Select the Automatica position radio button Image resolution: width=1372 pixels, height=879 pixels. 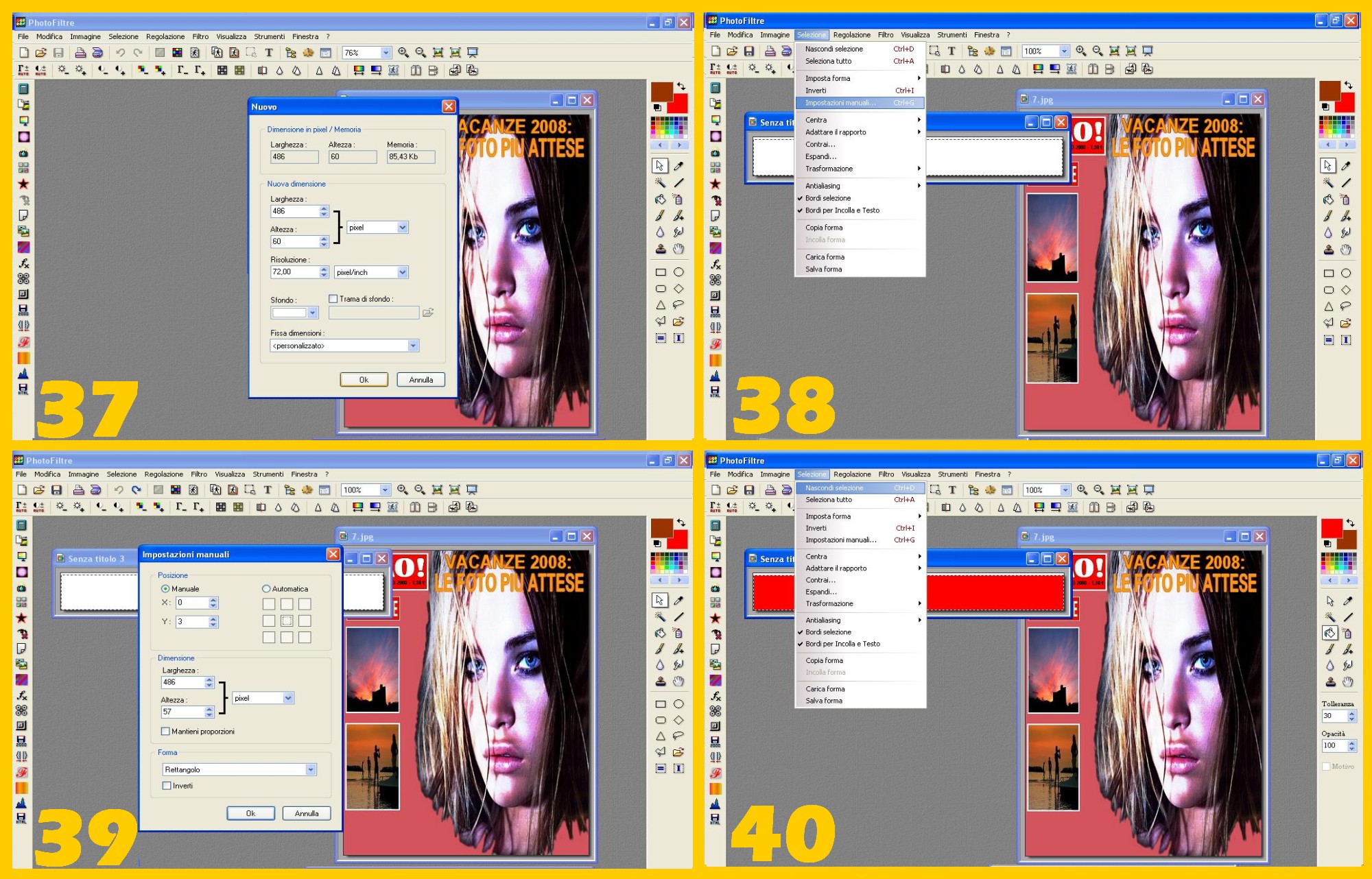266,589
